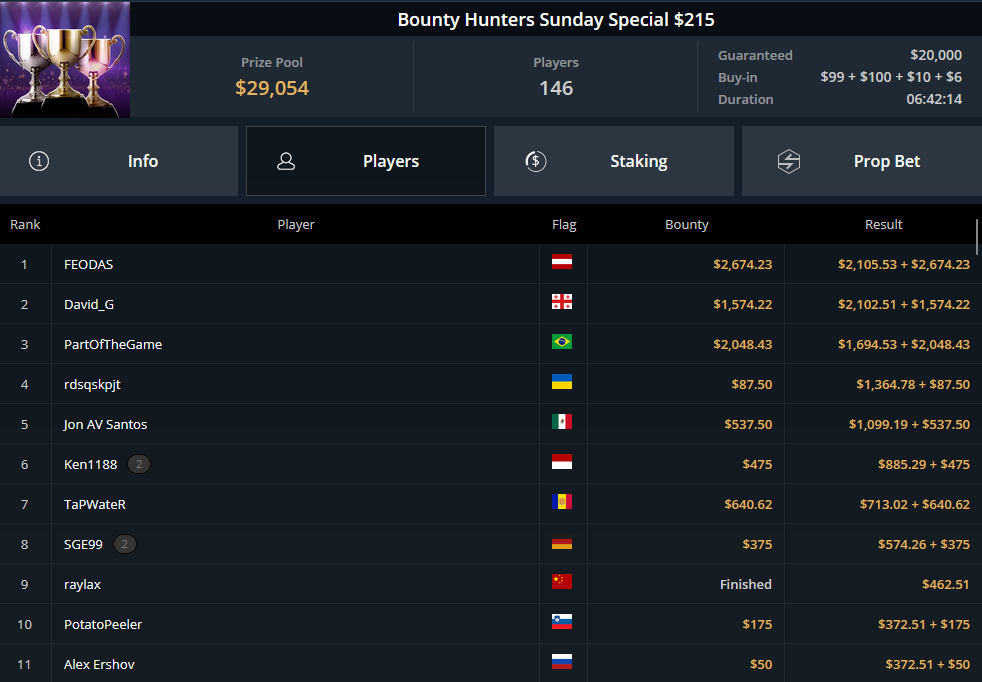
Task: Click FEODAS's bounty $2,674.23
Action: coord(743,264)
